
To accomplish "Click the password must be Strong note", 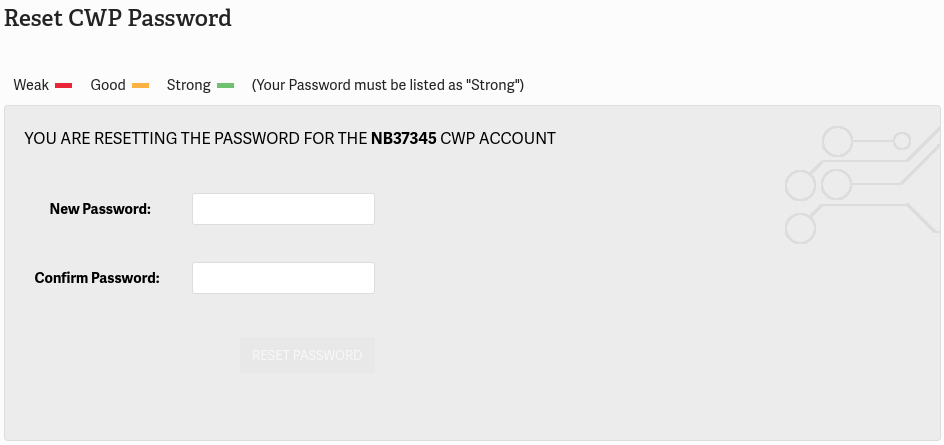I will click(388, 85).
